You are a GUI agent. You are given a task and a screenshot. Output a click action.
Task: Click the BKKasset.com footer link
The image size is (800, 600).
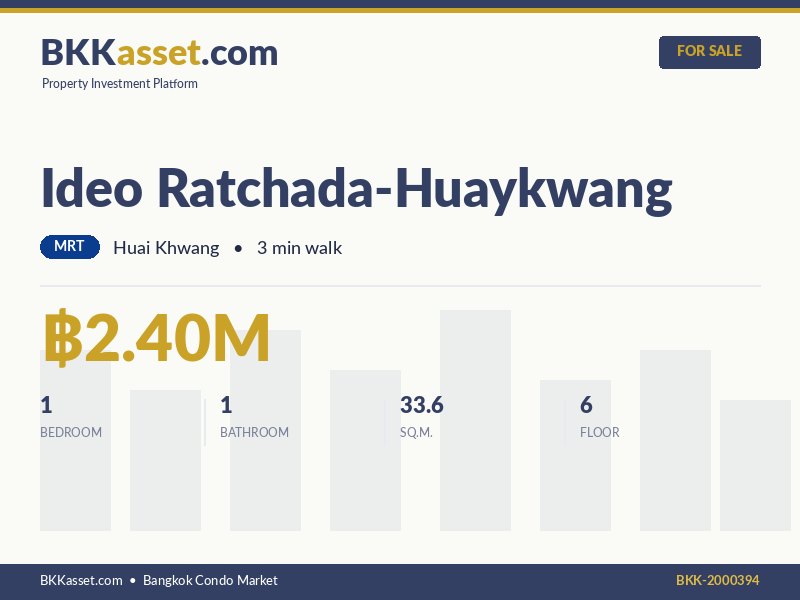point(79,580)
